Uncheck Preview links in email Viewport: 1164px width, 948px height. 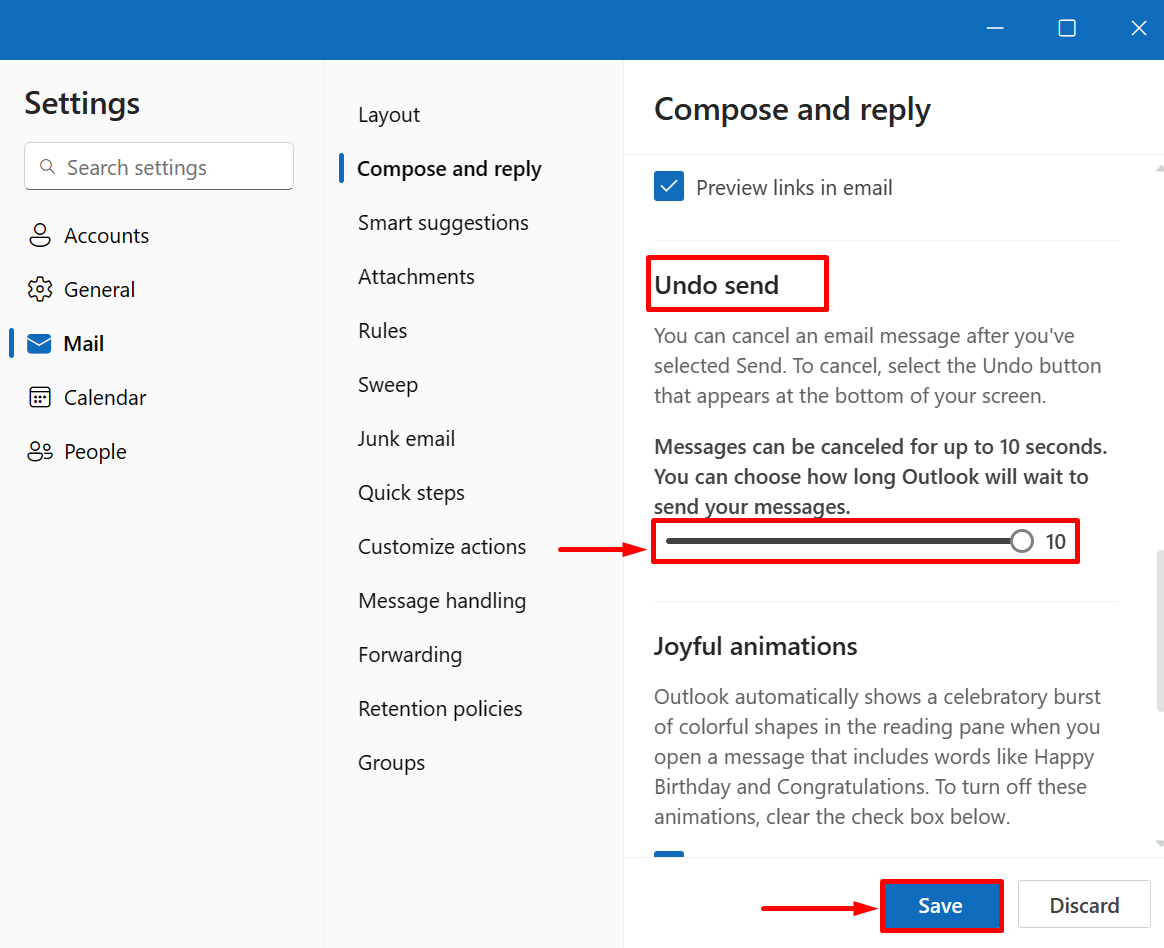click(x=669, y=187)
